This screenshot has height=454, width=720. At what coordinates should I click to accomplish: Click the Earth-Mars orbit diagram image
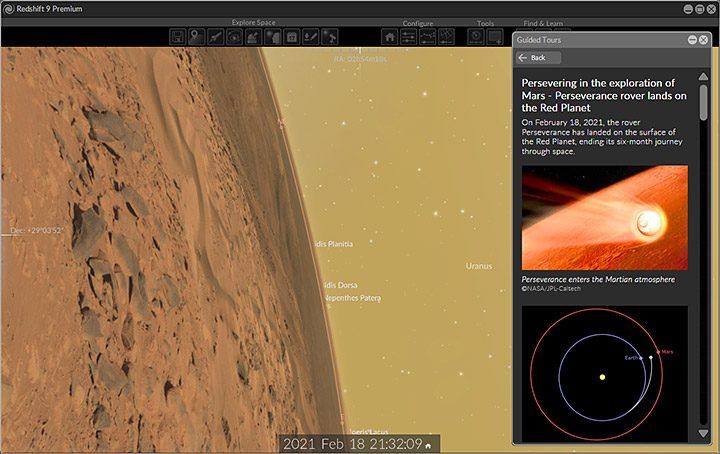pos(605,374)
